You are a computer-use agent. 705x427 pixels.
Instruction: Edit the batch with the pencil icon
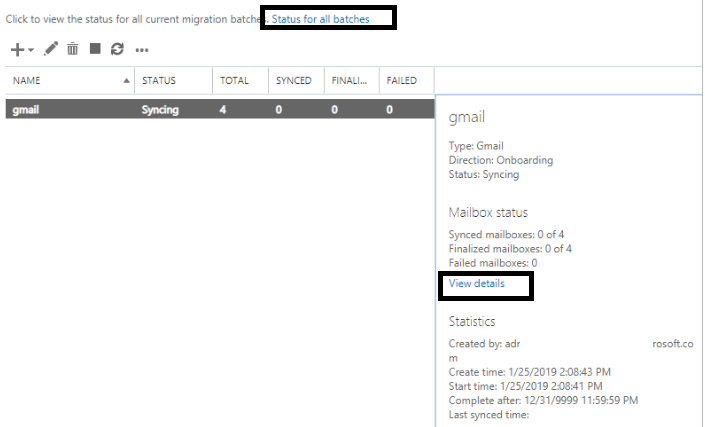[x=51, y=49]
